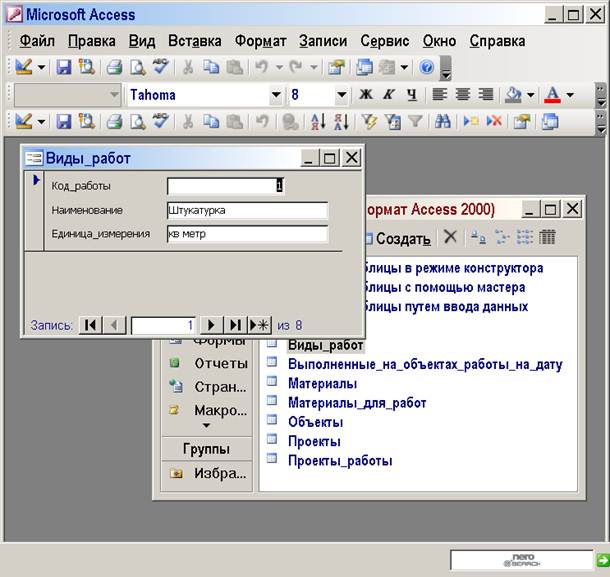Open the Tahoma font name dropdown
The width and height of the screenshot is (610, 577).
pos(276,95)
